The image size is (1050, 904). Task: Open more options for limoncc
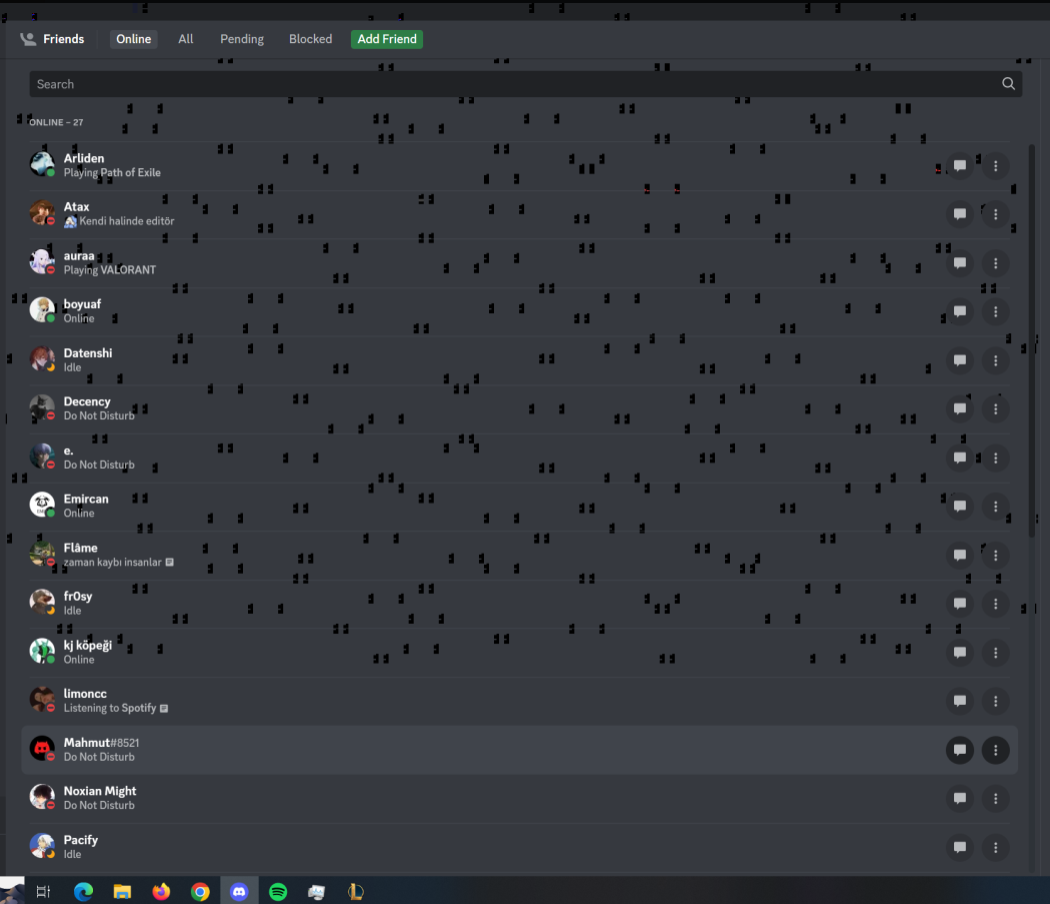point(996,701)
